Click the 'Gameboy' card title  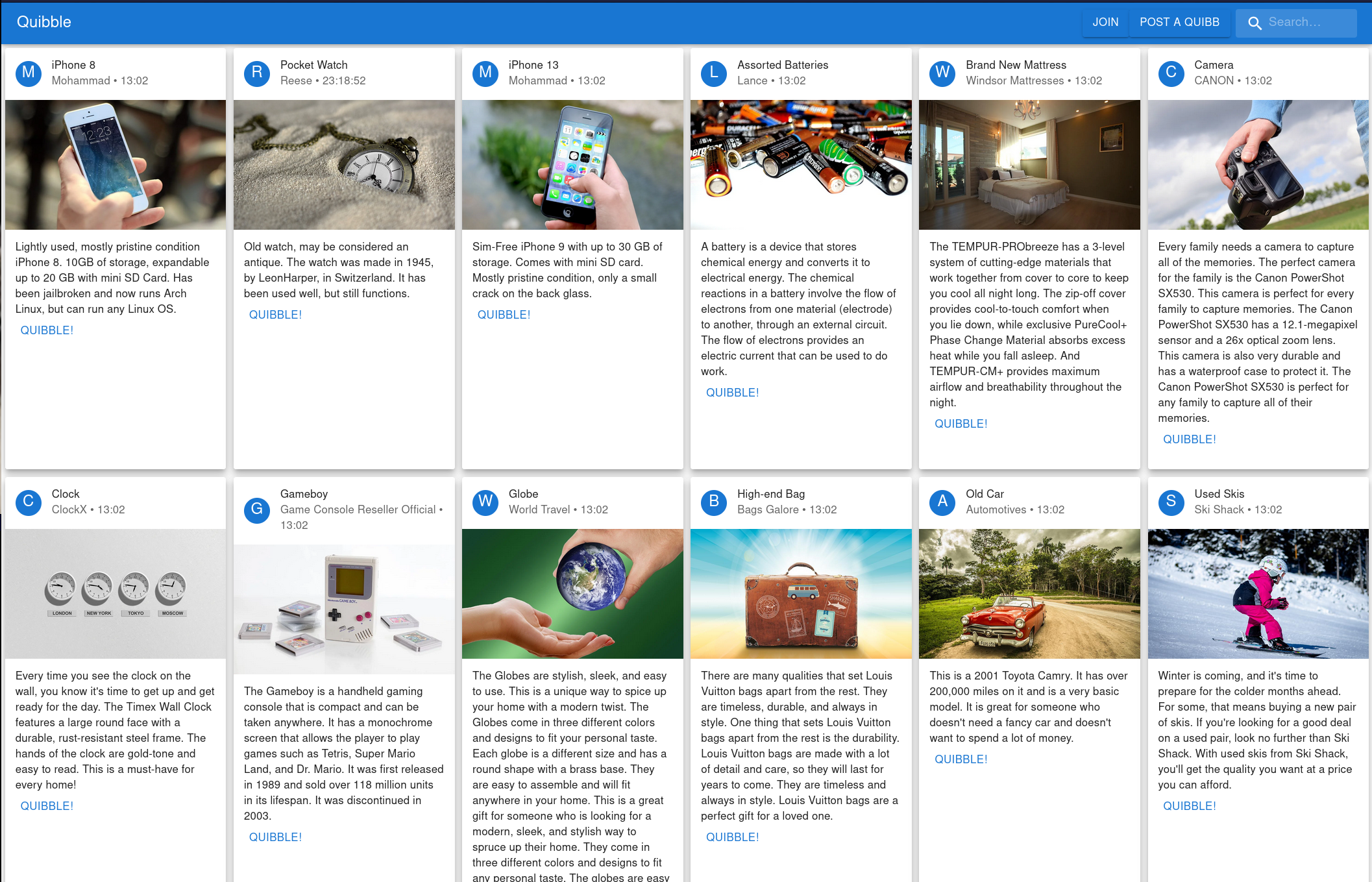304,494
